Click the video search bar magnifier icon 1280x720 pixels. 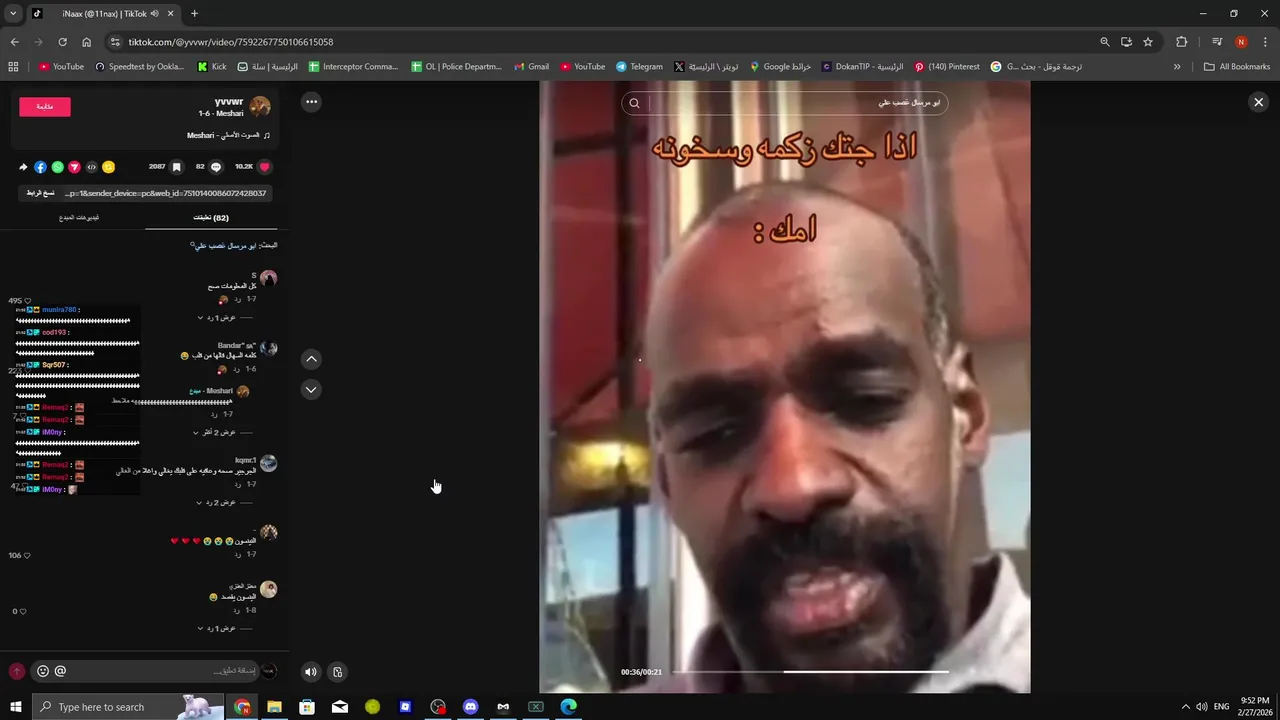634,103
